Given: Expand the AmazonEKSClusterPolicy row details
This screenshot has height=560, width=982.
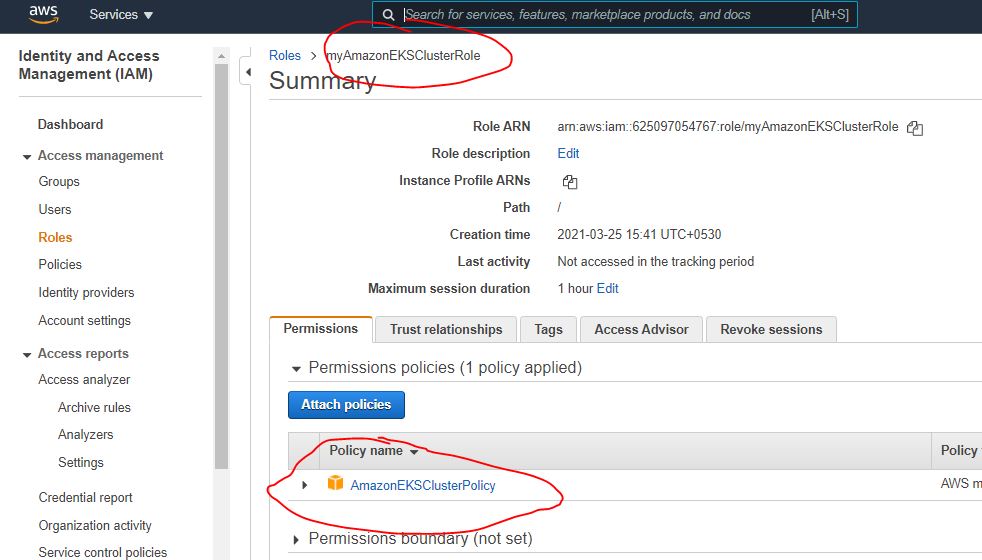Looking at the screenshot, I should pos(305,485).
